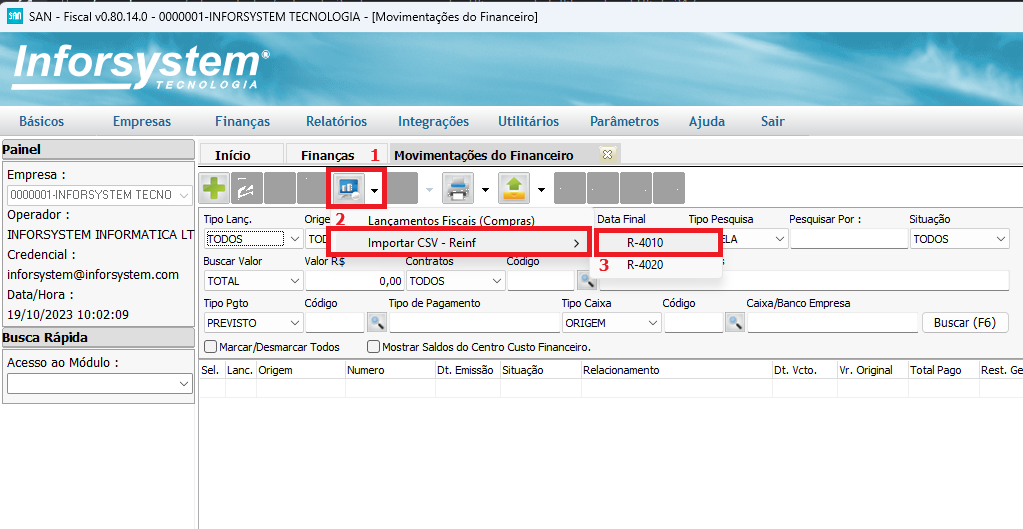The image size is (1023, 529).
Task: Click the Buscar (F6) button
Action: click(966, 323)
